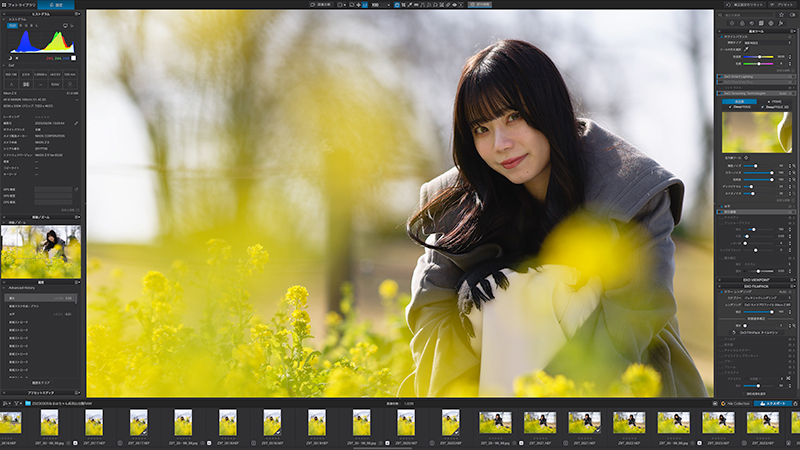Adjust the tint green-magenta slider
The image size is (800, 450).
758,64
